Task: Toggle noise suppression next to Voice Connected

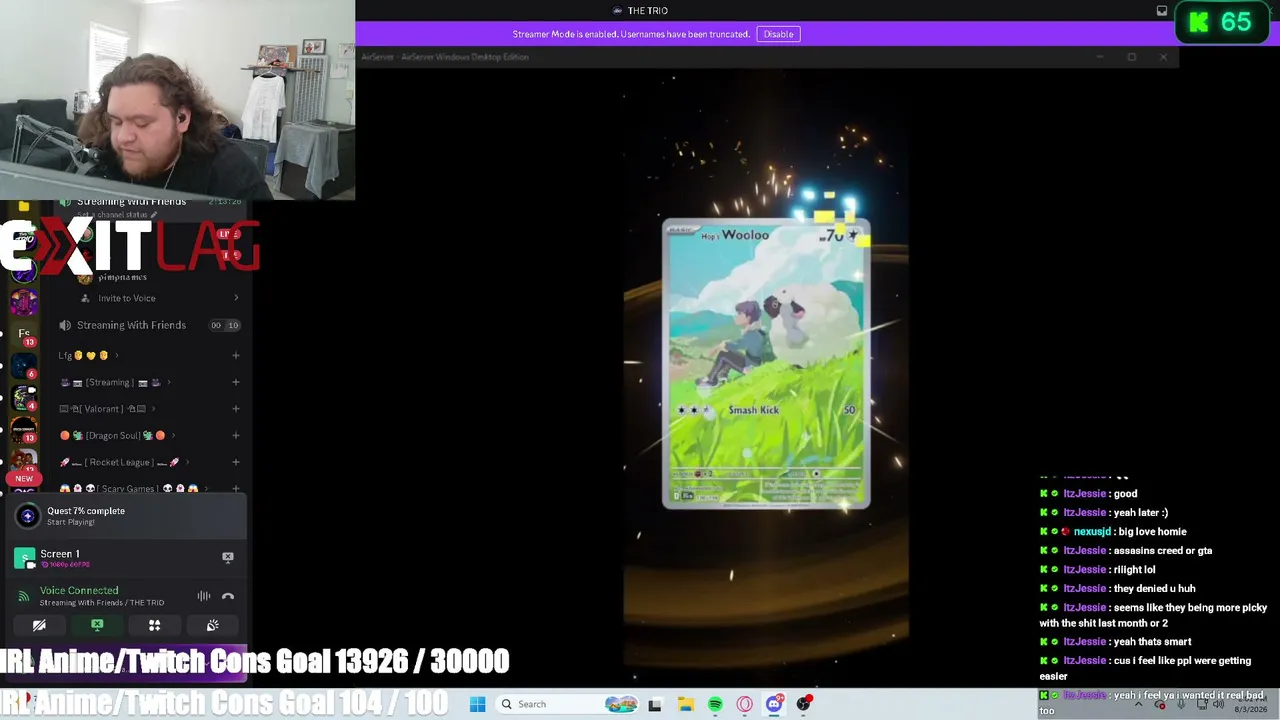Action: coord(204,596)
